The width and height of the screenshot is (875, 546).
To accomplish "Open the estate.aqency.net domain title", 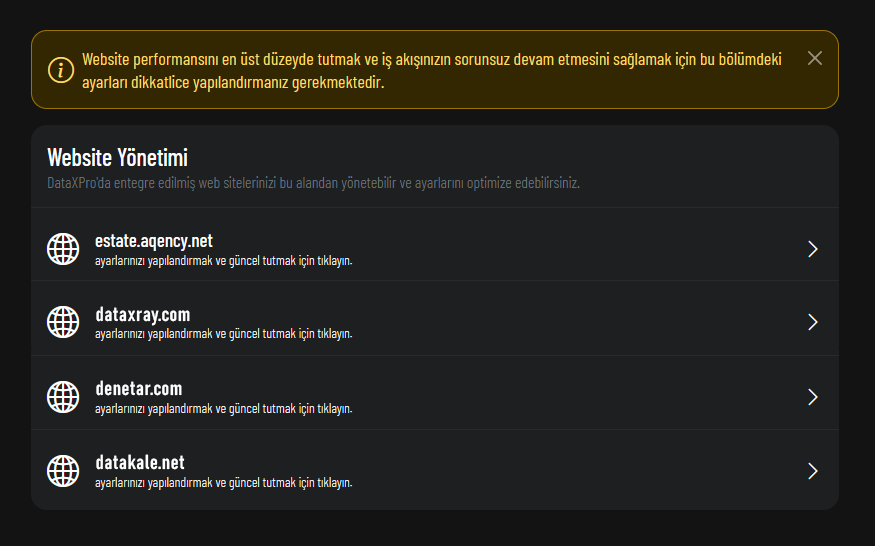I will (x=153, y=240).
